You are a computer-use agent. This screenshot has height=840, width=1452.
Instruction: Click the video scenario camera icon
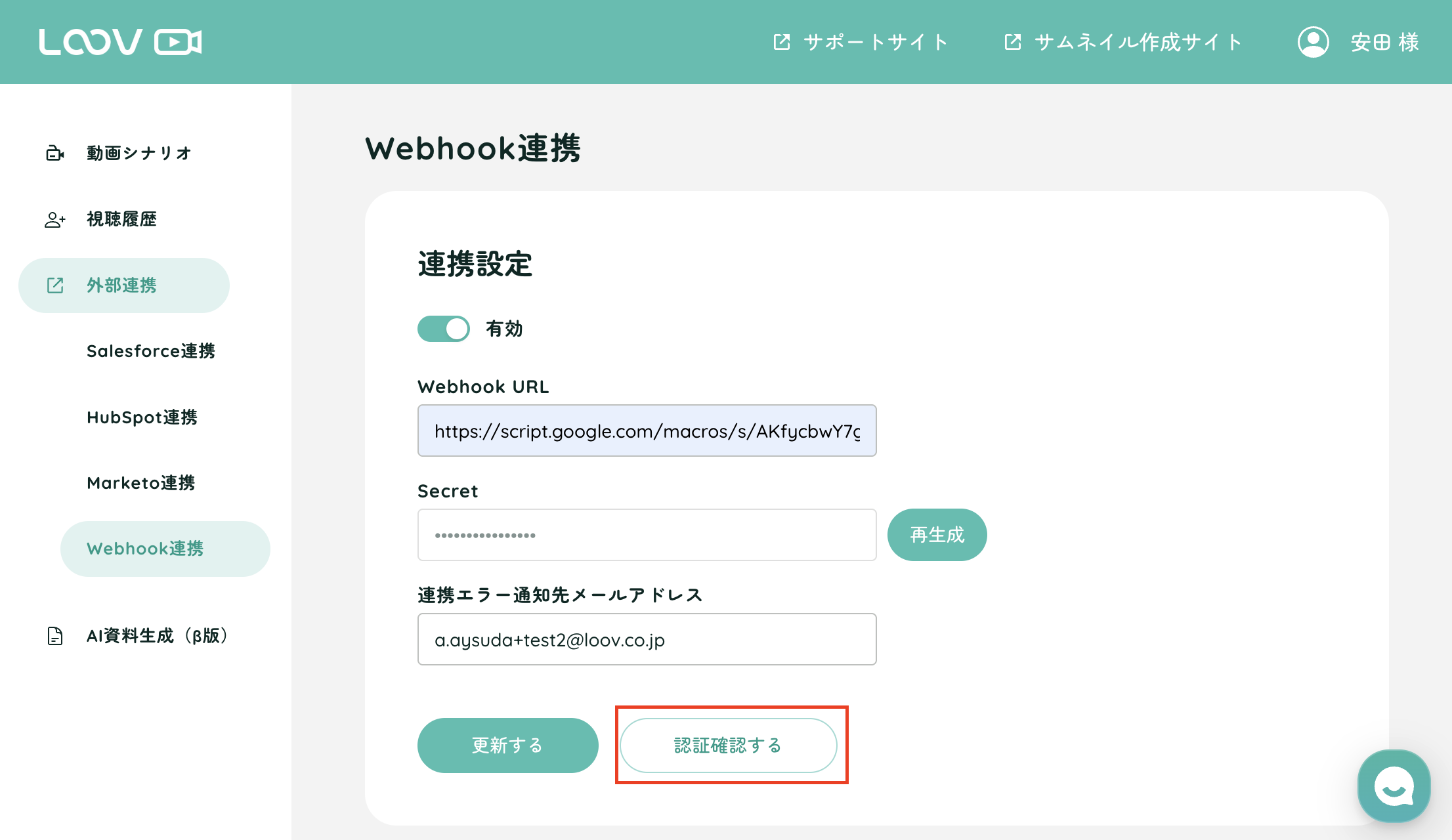click(x=55, y=153)
